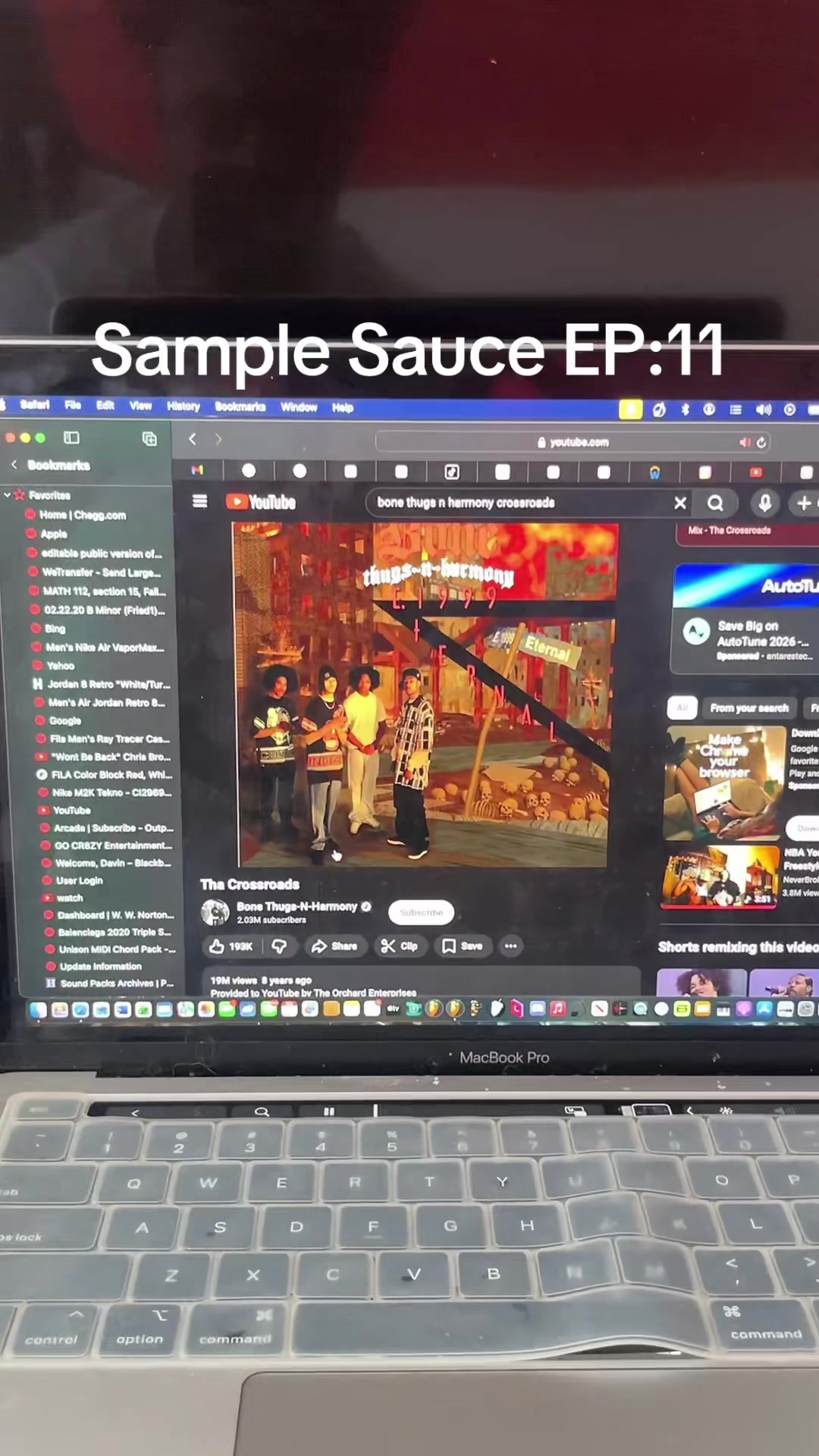Open the Mix - The Crossroads playlist card
819x1456 pixels.
point(747,532)
